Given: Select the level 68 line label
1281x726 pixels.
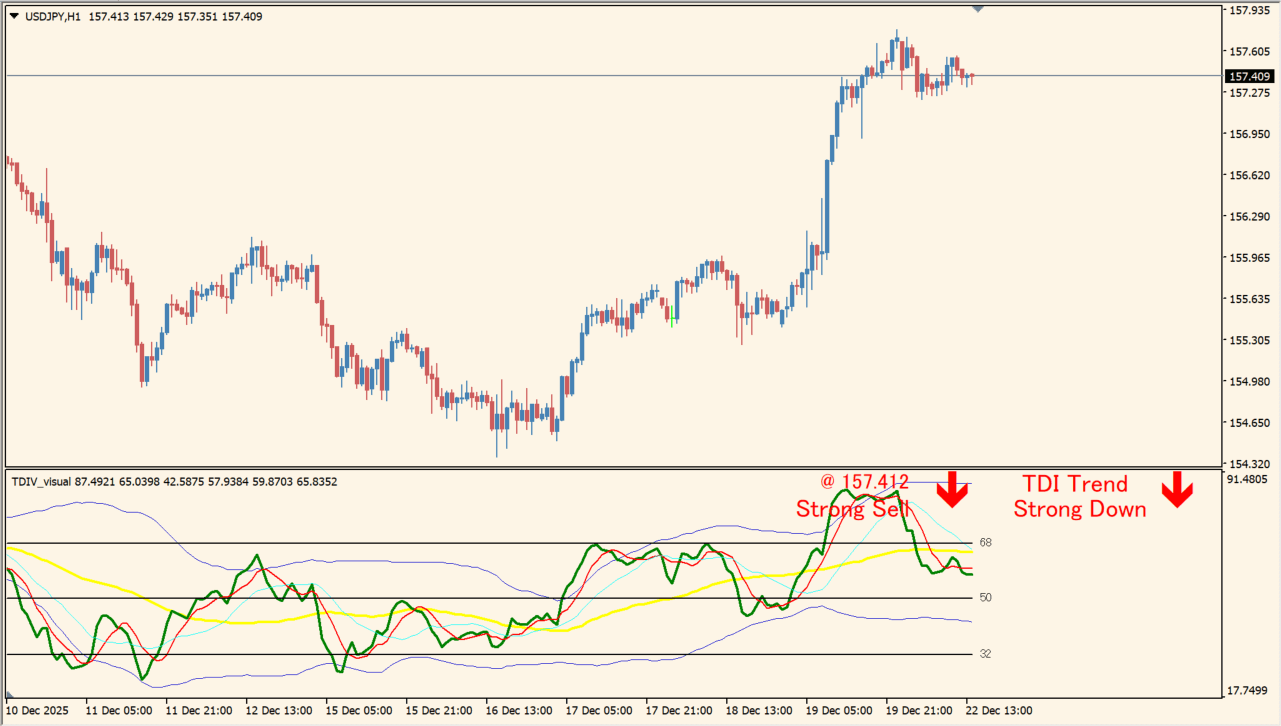Looking at the screenshot, I should coord(985,542).
